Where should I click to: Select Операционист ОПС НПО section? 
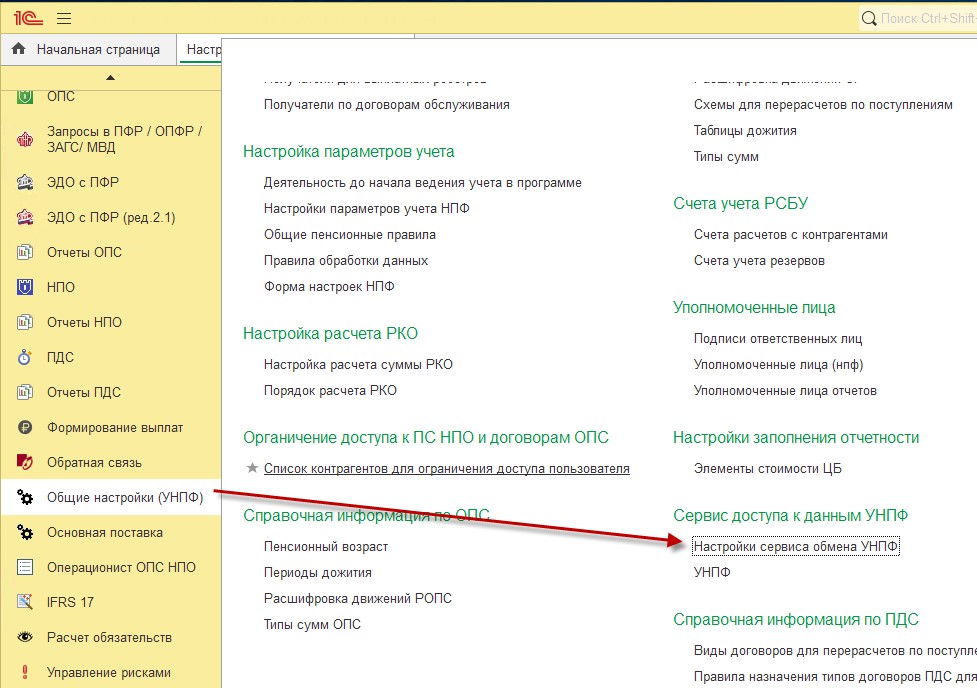click(x=121, y=567)
